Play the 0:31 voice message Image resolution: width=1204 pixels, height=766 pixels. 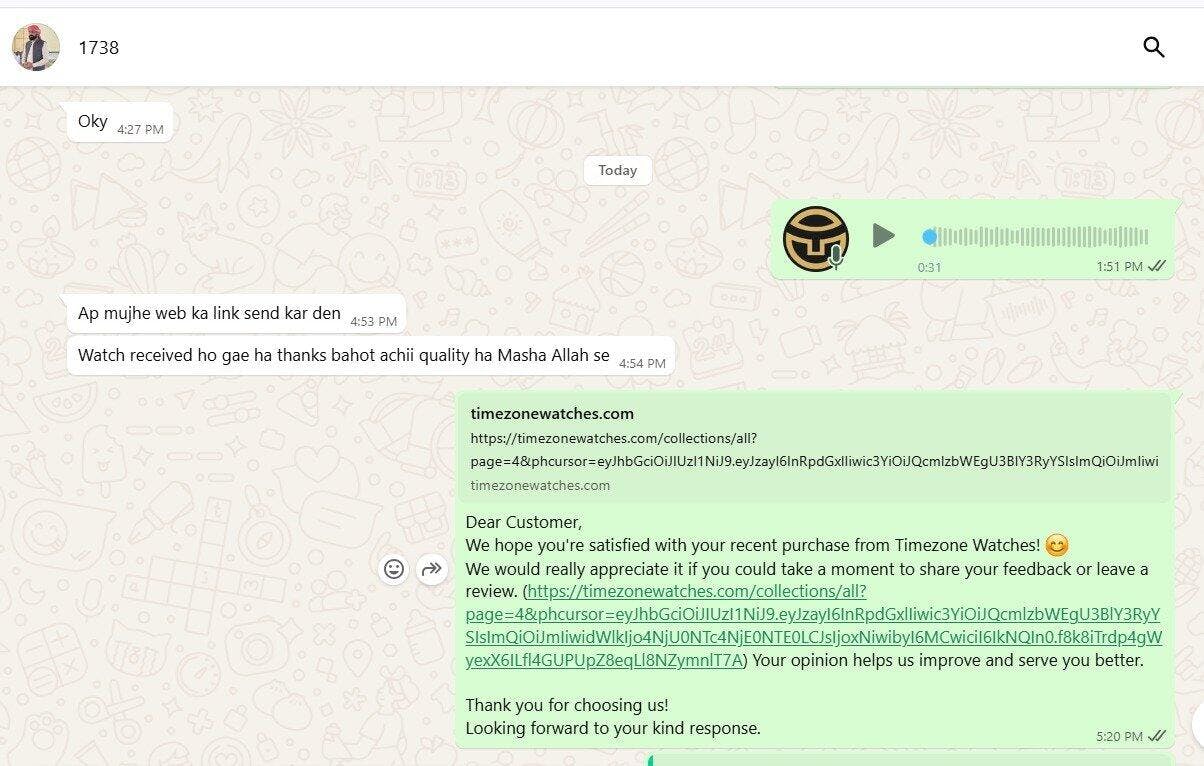click(x=883, y=236)
